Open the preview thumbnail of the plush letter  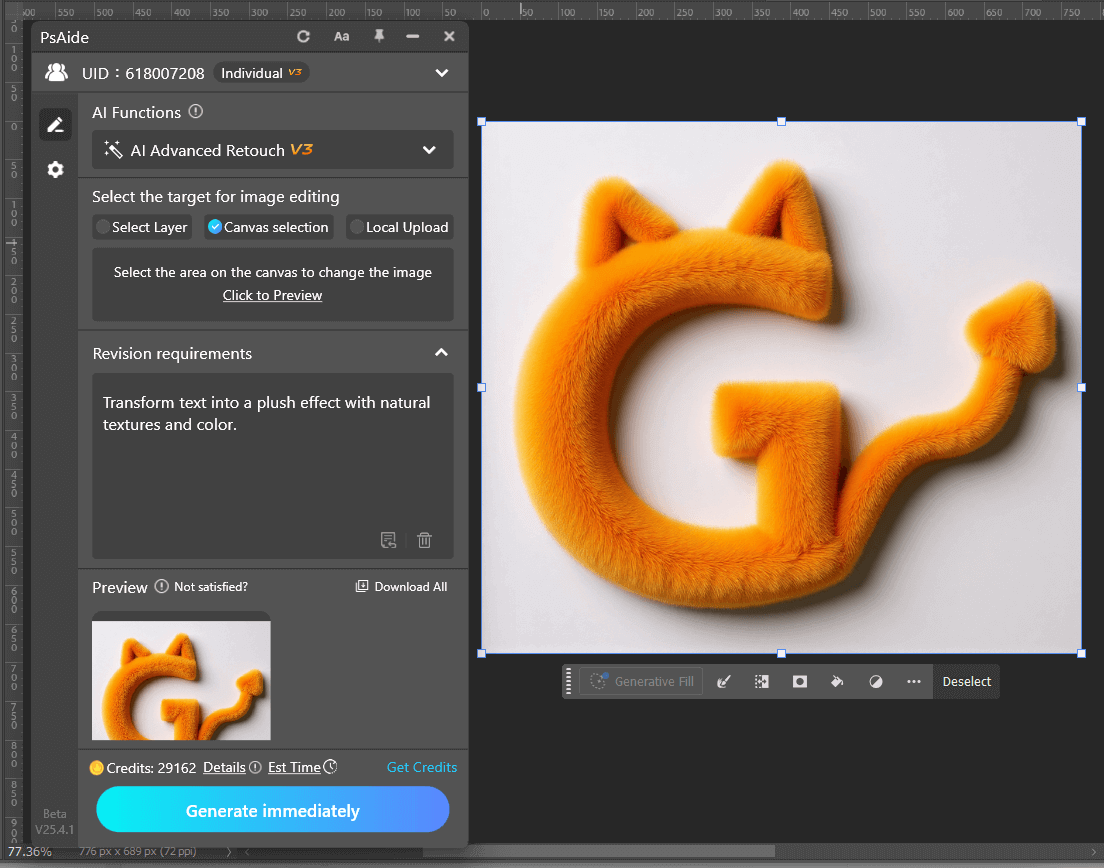click(180, 680)
